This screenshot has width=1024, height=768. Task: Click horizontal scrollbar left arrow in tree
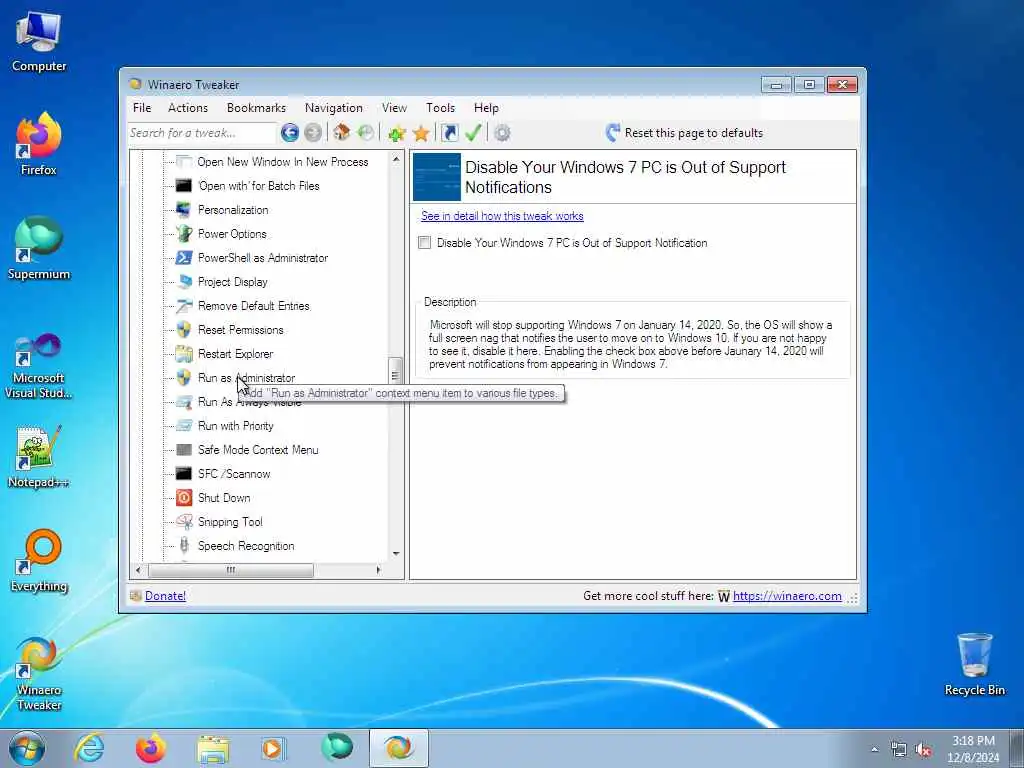coord(138,570)
